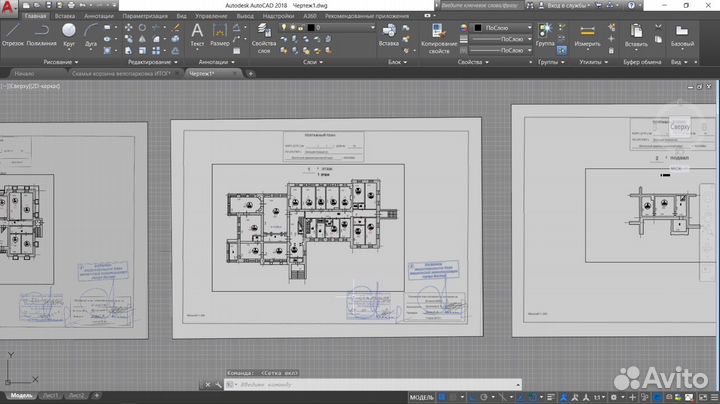Activate the Круг circle tool
This screenshot has width=720, height=404.
point(70,34)
